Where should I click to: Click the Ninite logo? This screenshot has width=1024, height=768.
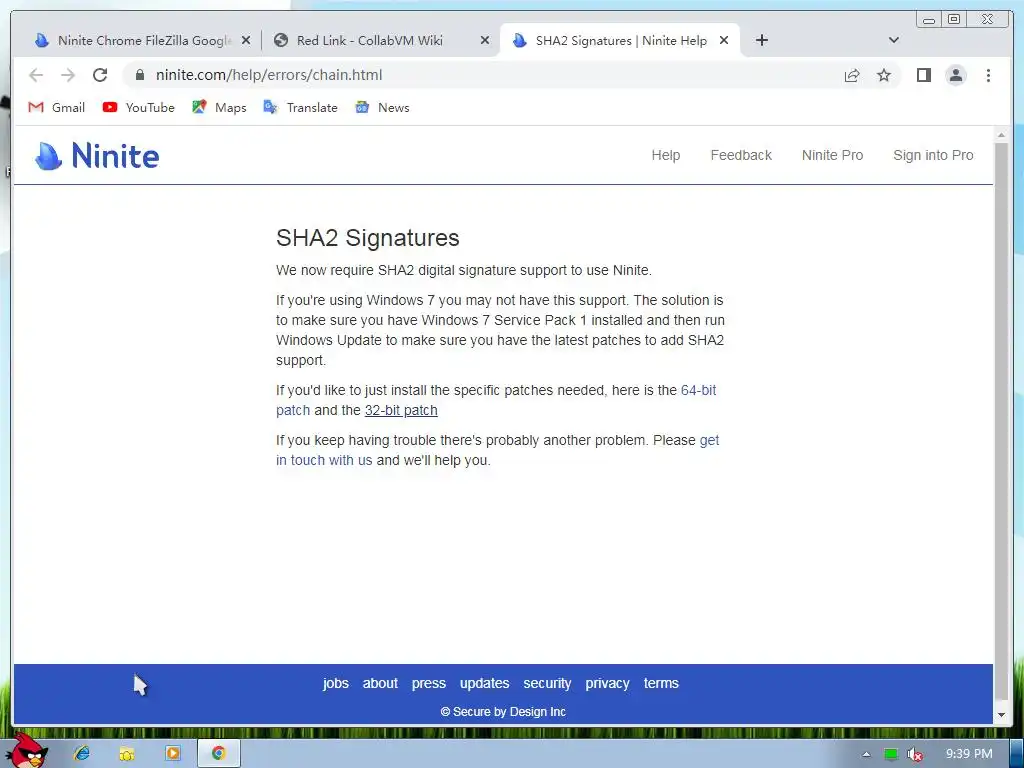click(97, 156)
